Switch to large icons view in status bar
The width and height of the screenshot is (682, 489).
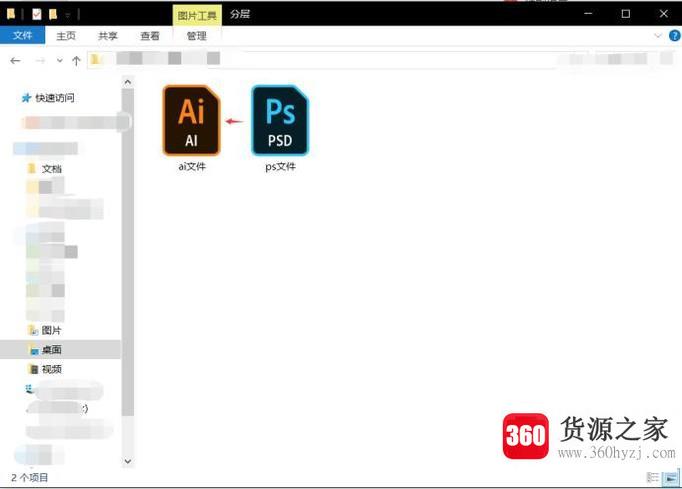(670, 477)
